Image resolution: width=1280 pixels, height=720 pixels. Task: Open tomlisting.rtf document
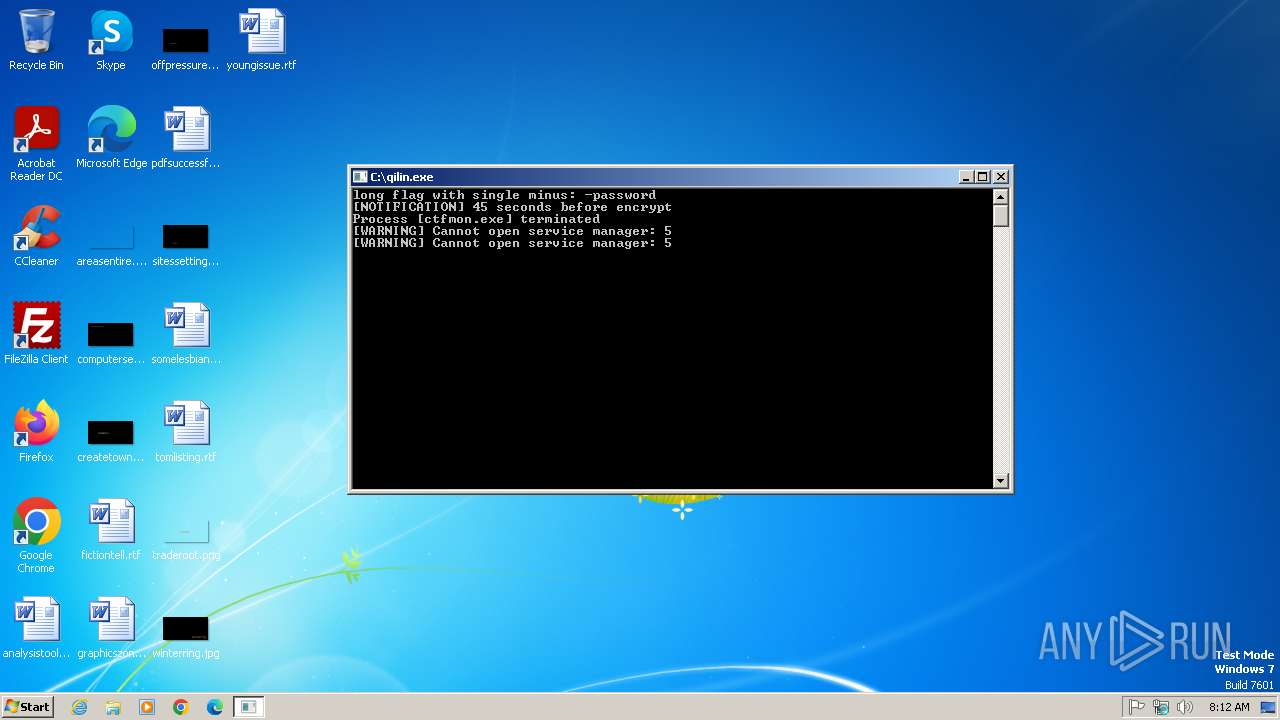click(185, 432)
